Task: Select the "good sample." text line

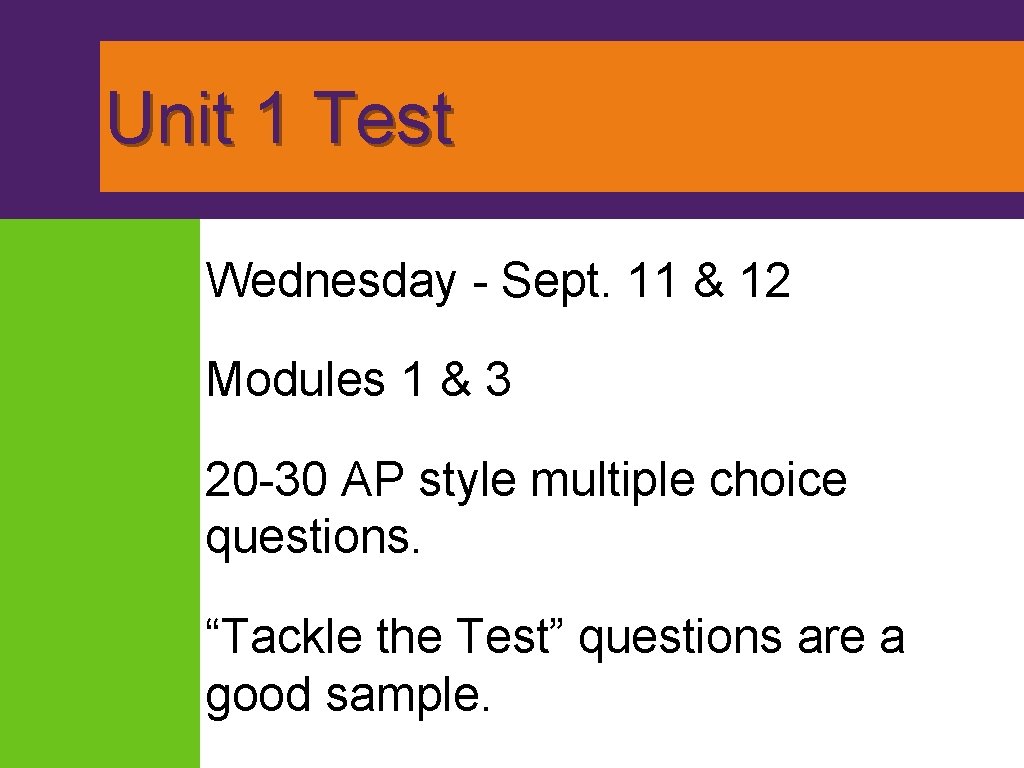Action: [x=348, y=696]
